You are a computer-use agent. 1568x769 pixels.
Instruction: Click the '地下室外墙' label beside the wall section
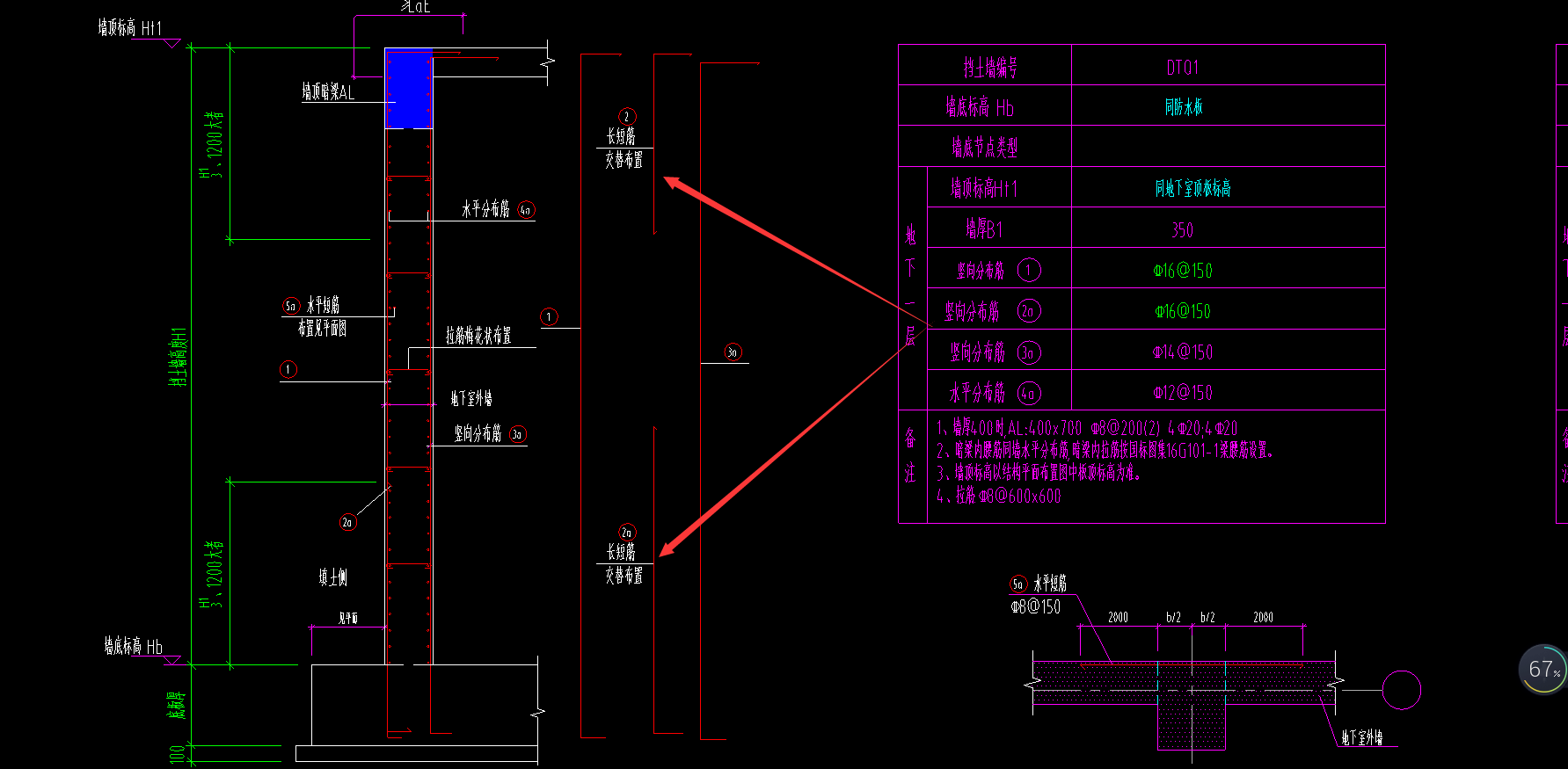point(471,399)
